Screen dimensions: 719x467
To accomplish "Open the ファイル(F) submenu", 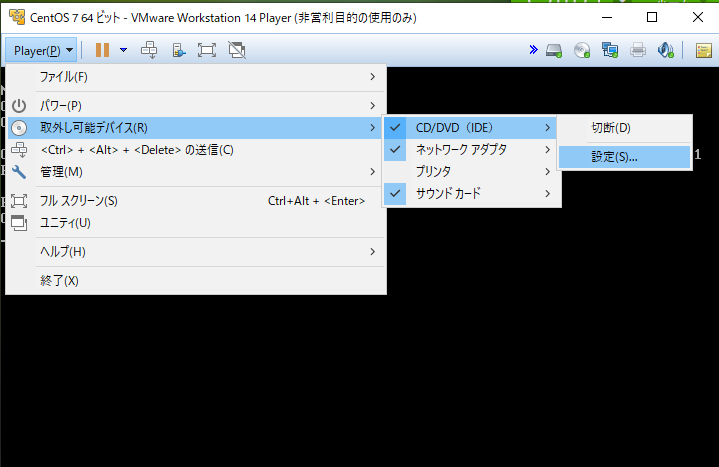I will (x=196, y=77).
